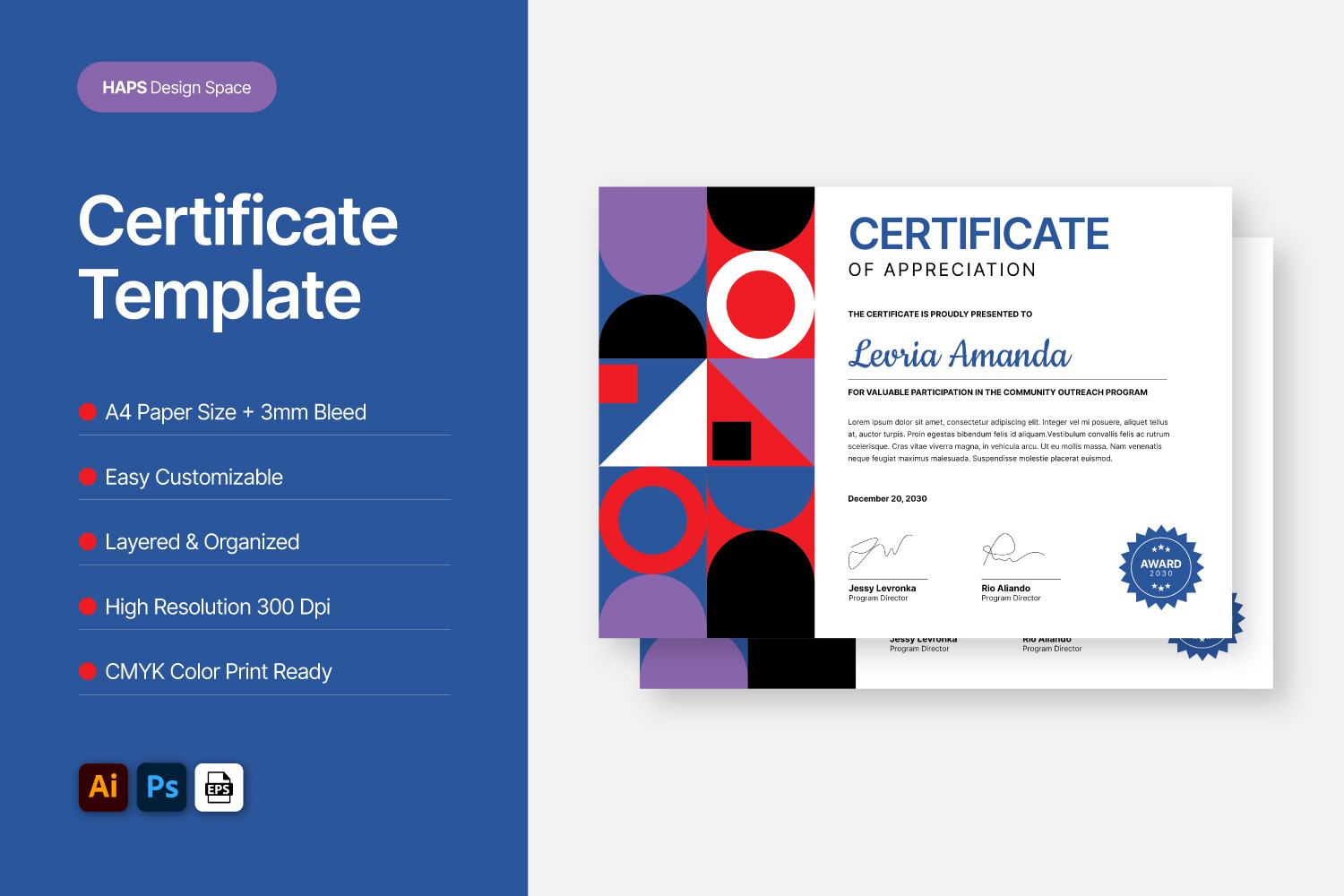1344x896 pixels.
Task: Select the High Resolution 300 Dpi text
Action: 217,607
